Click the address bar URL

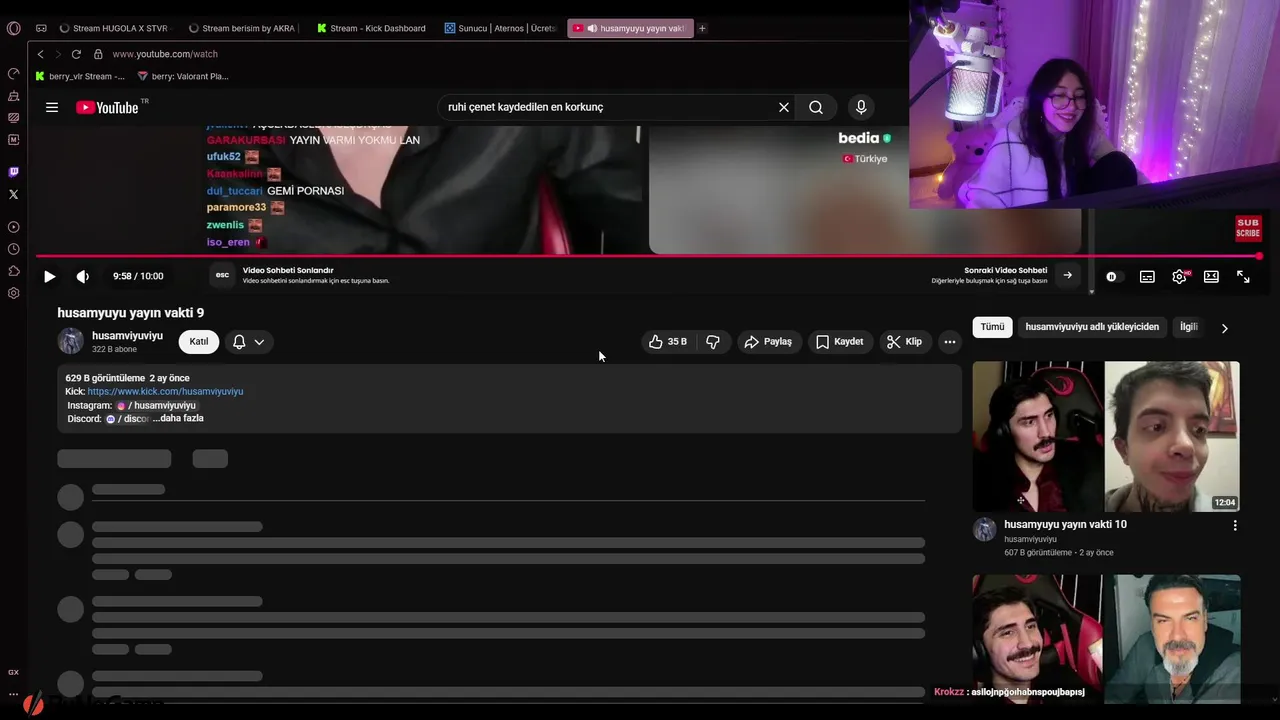[165, 54]
